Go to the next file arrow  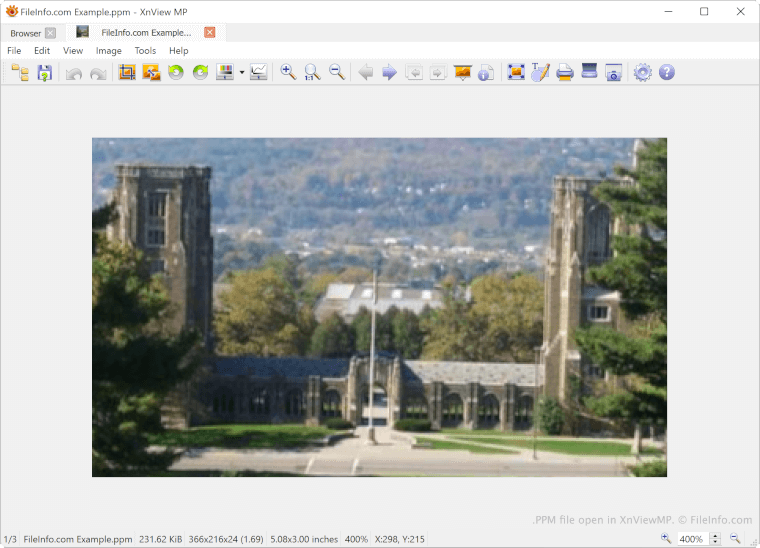pyautogui.click(x=390, y=72)
